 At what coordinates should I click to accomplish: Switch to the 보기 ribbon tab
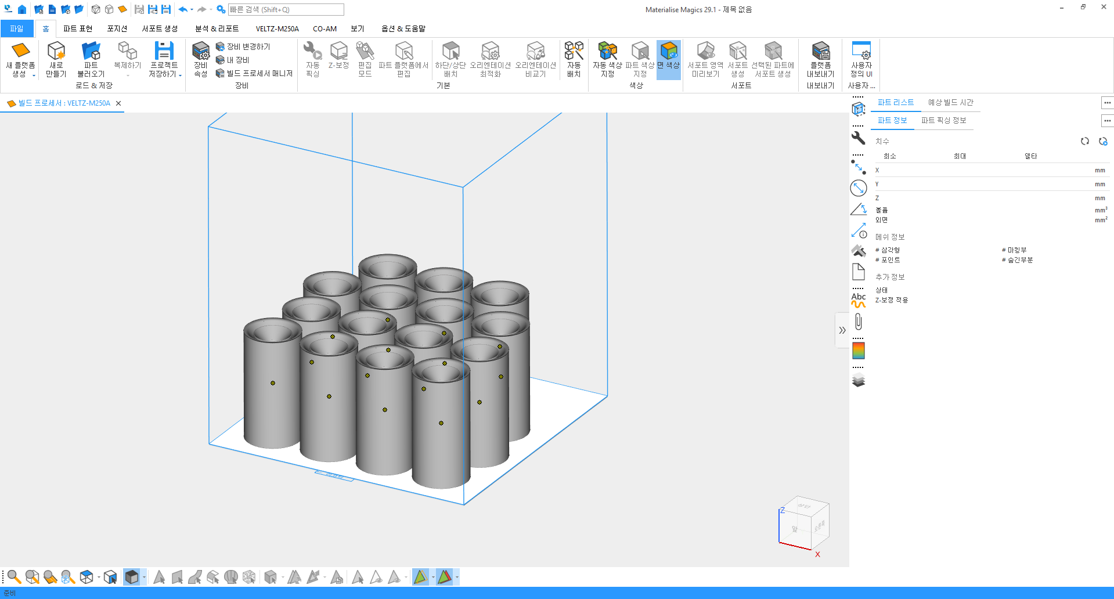pyautogui.click(x=357, y=29)
